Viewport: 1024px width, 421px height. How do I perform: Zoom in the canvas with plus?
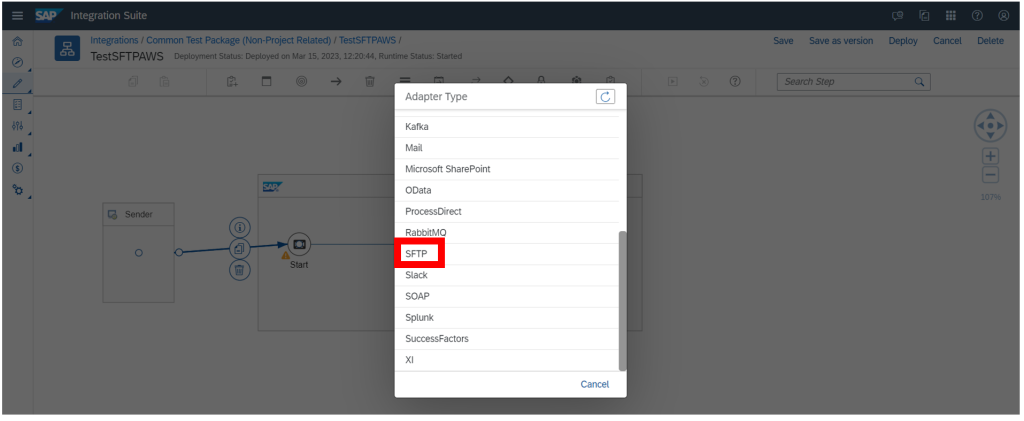991,157
